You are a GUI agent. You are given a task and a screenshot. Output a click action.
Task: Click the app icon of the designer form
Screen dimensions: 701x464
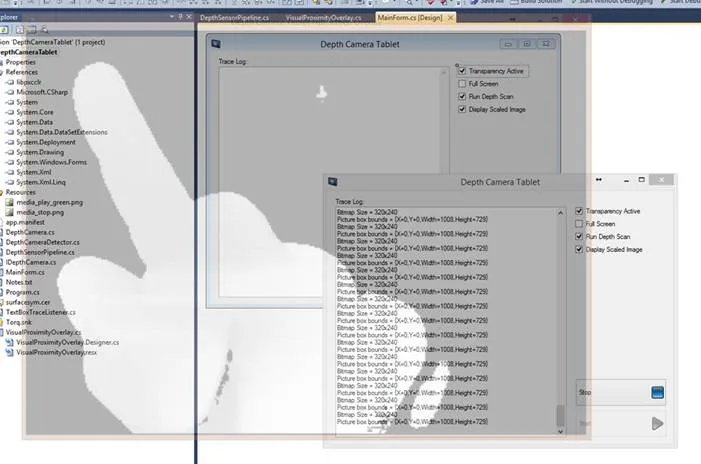[216, 44]
